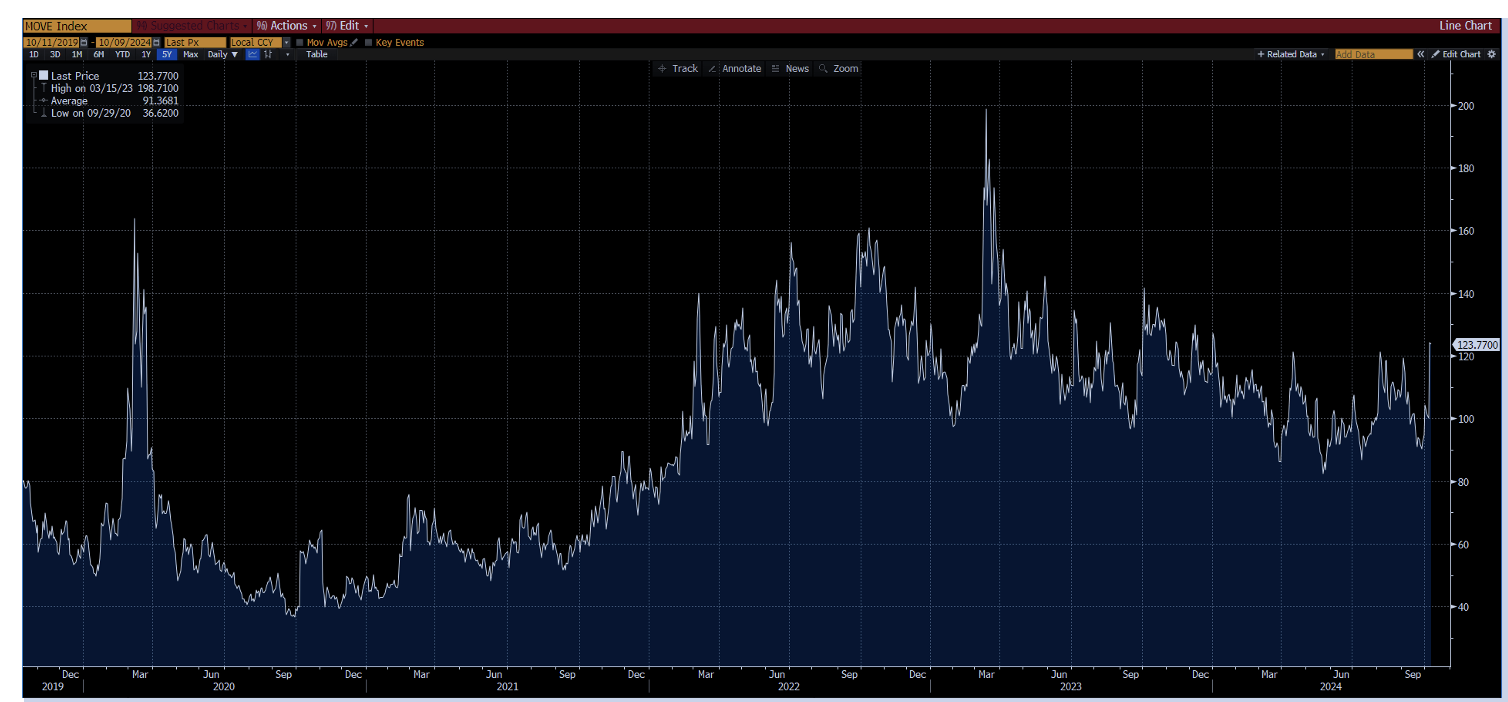Enable the Key Events checkbox
Viewport: 1508px width, 702px height.
369,42
